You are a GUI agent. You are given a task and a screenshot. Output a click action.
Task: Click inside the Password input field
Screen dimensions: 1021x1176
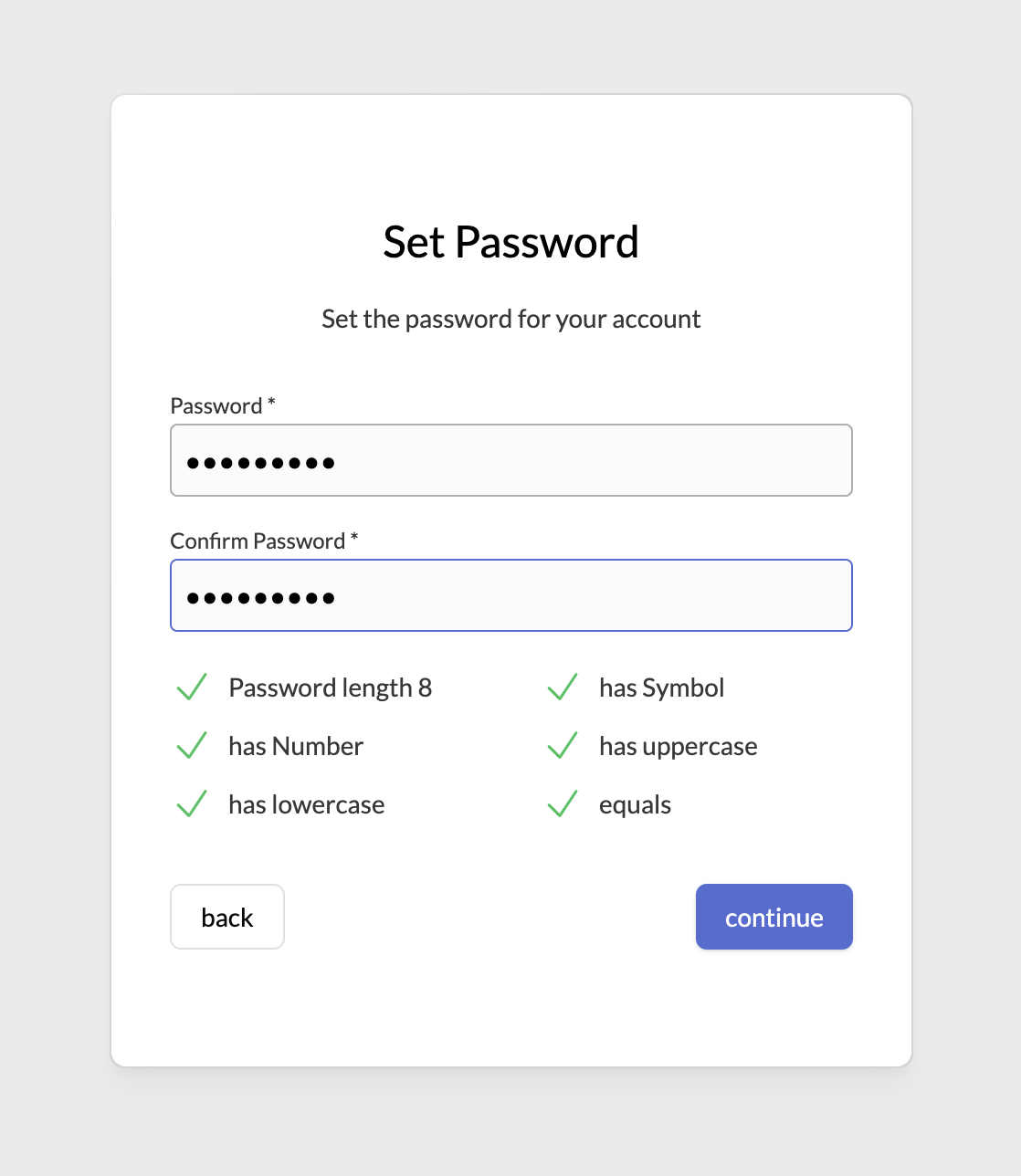[x=510, y=460]
